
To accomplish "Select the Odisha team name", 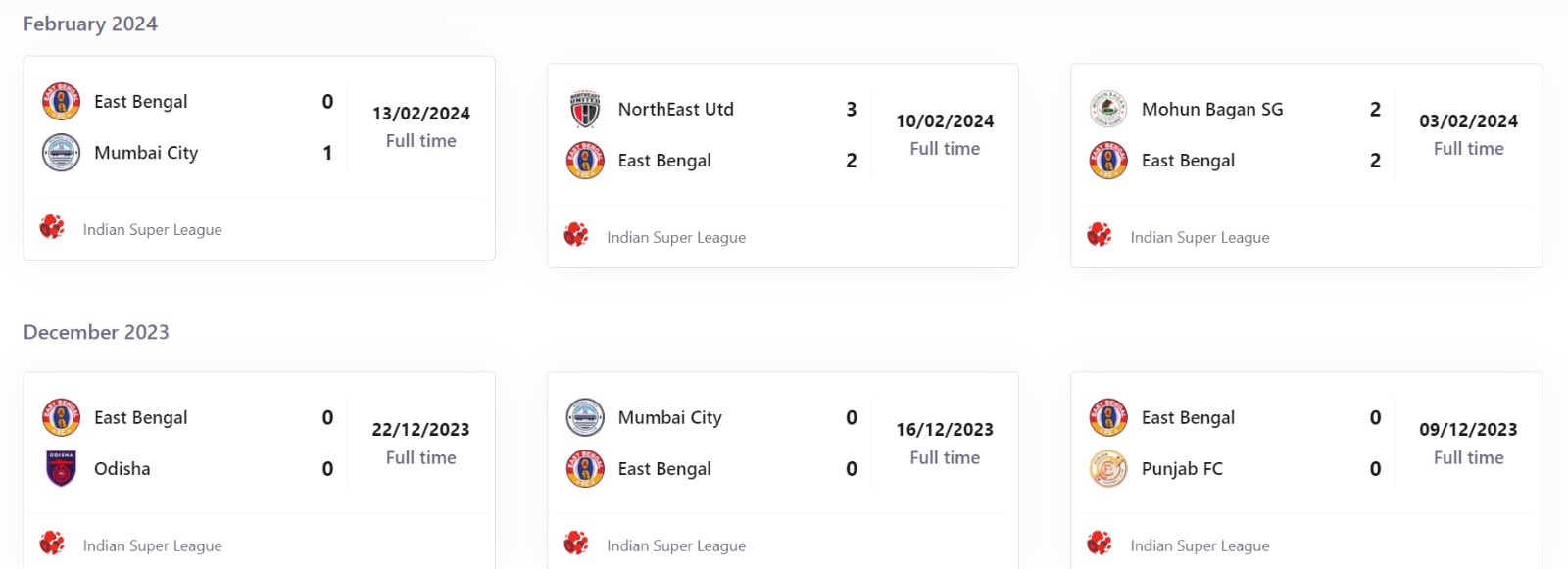I will coord(122,469).
